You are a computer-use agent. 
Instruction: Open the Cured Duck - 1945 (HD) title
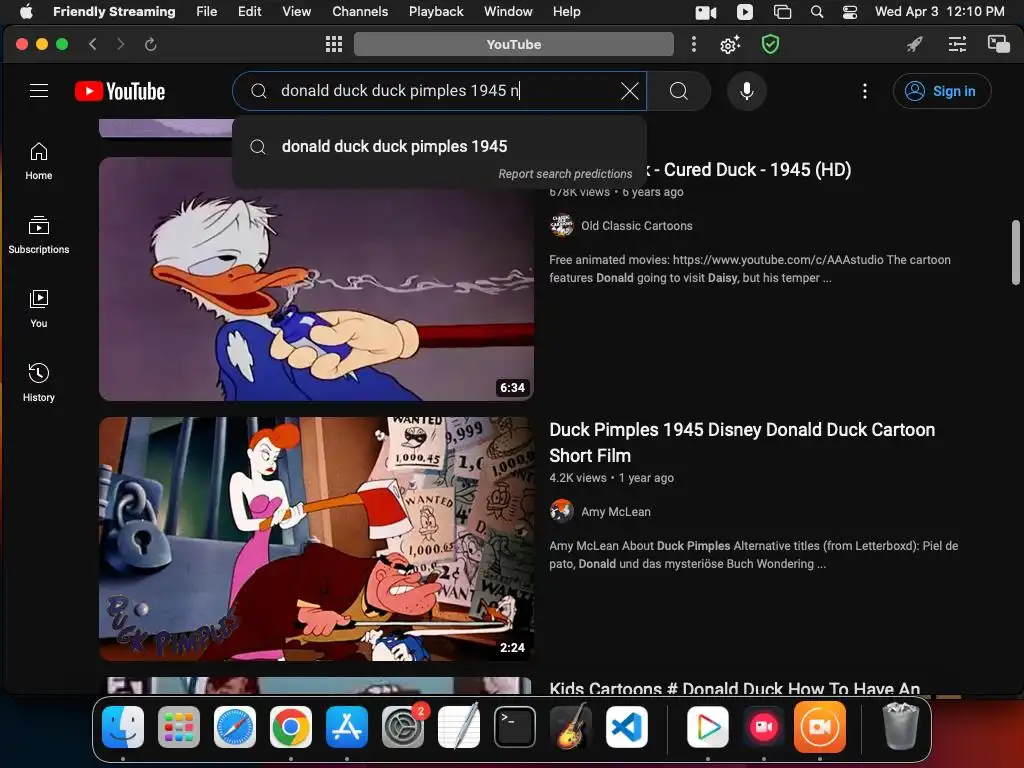tap(750, 170)
